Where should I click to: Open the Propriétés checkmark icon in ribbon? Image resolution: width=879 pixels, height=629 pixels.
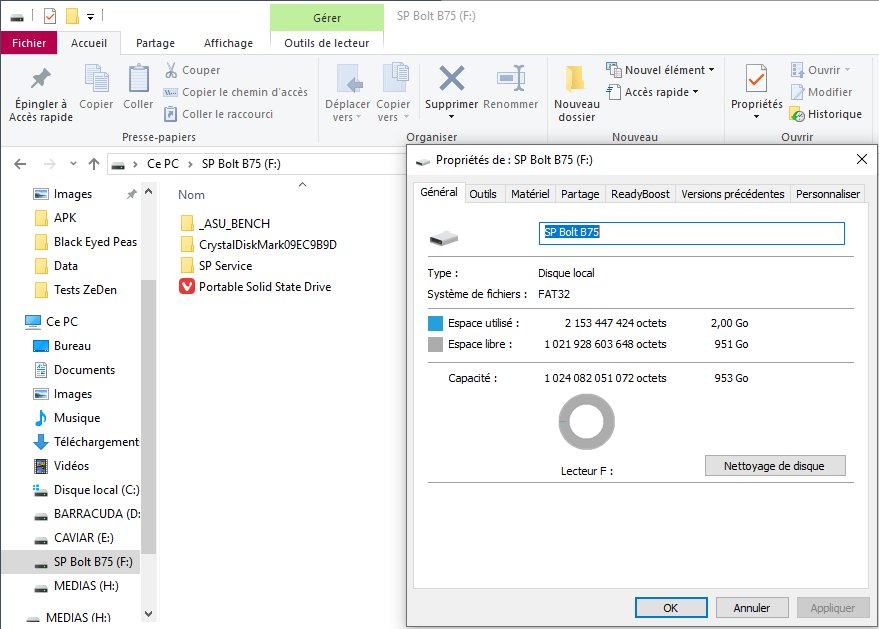(x=756, y=79)
